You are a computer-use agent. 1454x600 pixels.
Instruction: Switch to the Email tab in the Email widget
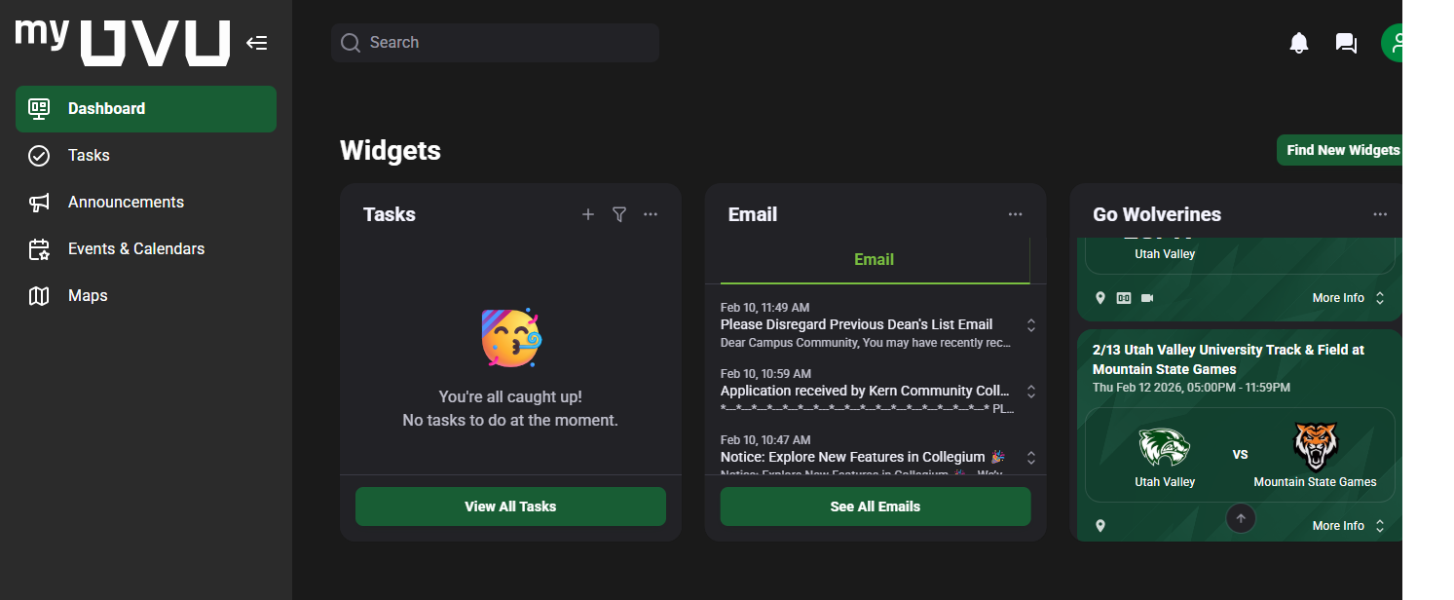(874, 259)
